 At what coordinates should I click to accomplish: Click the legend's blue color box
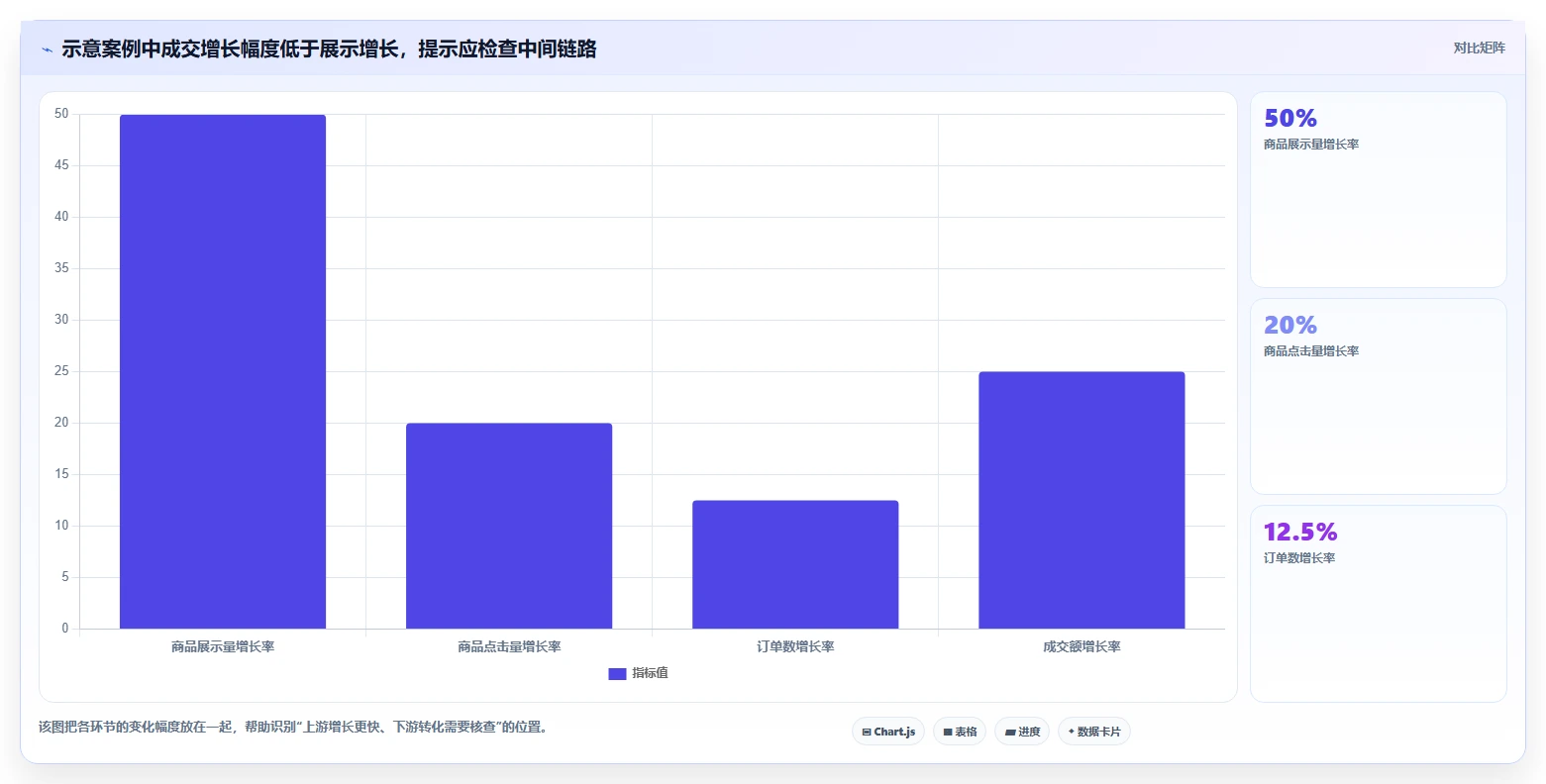point(617,674)
